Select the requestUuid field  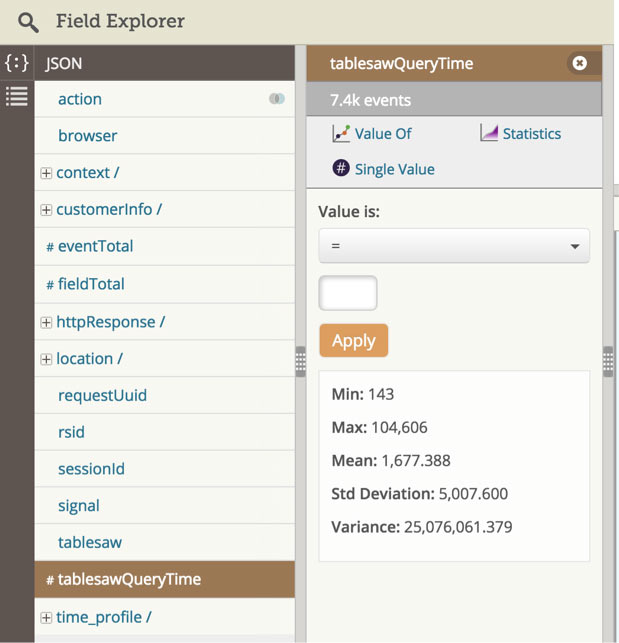pyautogui.click(x=102, y=395)
